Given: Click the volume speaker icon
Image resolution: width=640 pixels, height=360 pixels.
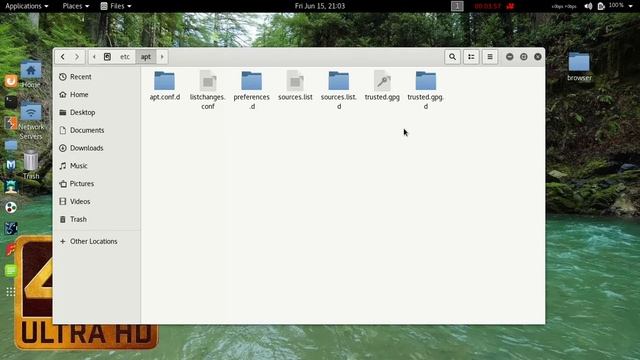Looking at the screenshot, I should pos(588,6).
